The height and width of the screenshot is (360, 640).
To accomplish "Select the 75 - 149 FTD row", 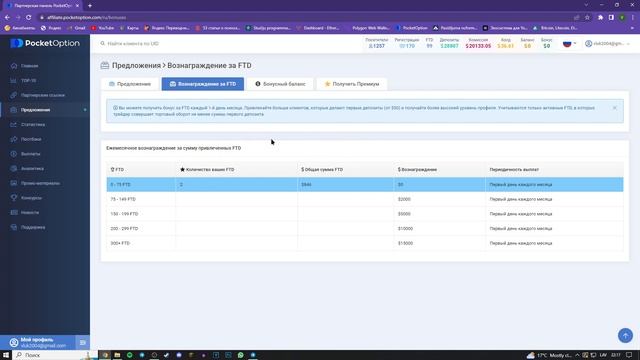I will [x=365, y=199].
